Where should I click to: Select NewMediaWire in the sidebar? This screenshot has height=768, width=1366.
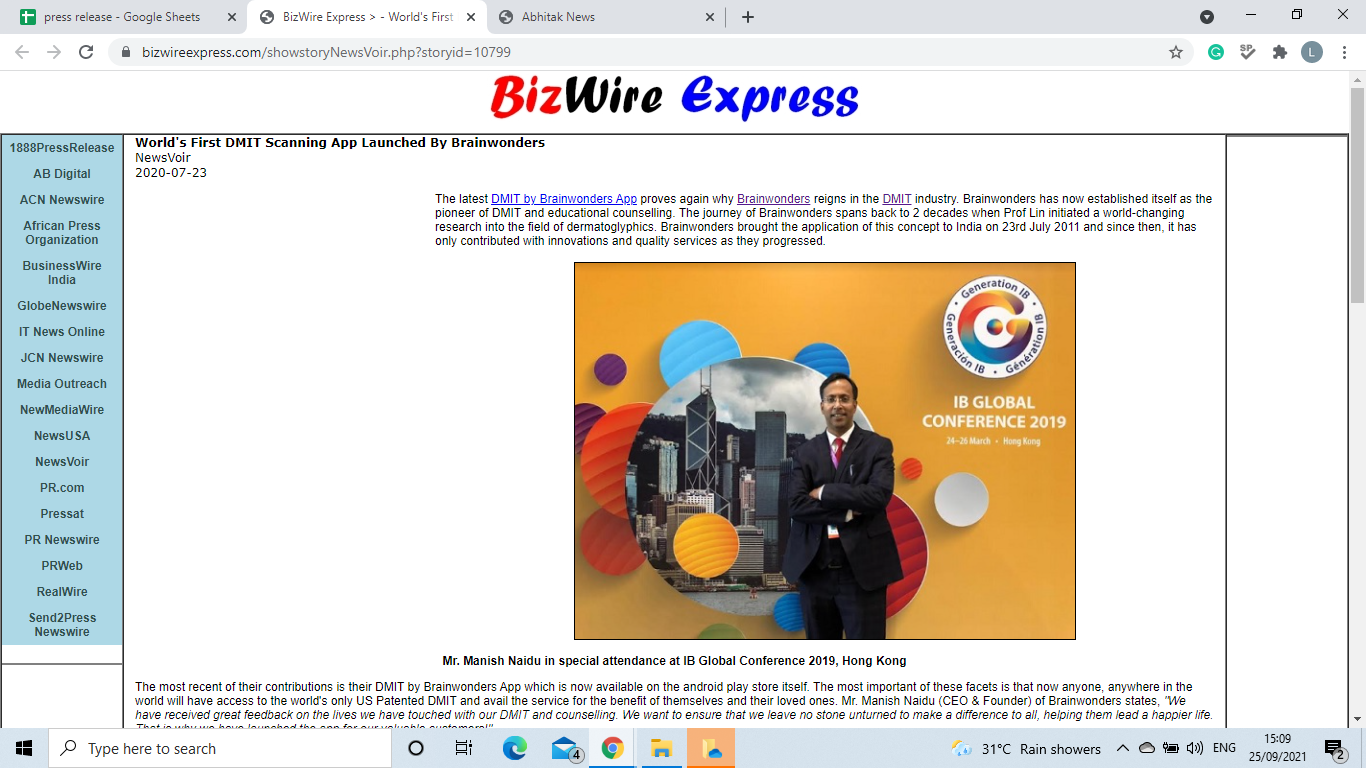click(62, 410)
